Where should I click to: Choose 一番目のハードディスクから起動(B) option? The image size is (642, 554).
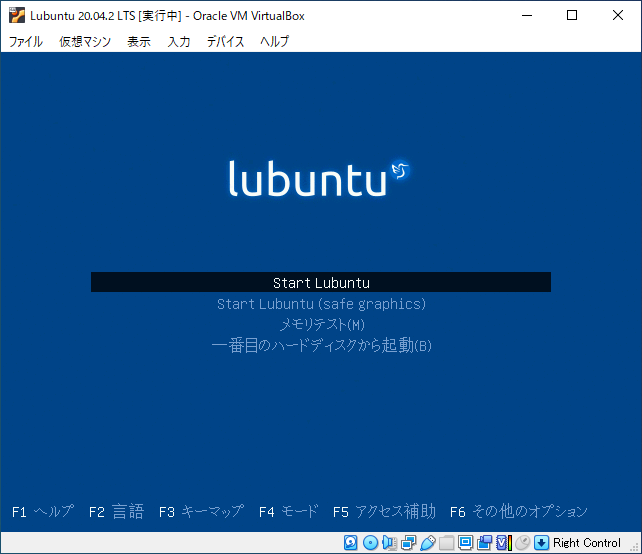pyautogui.click(x=321, y=346)
